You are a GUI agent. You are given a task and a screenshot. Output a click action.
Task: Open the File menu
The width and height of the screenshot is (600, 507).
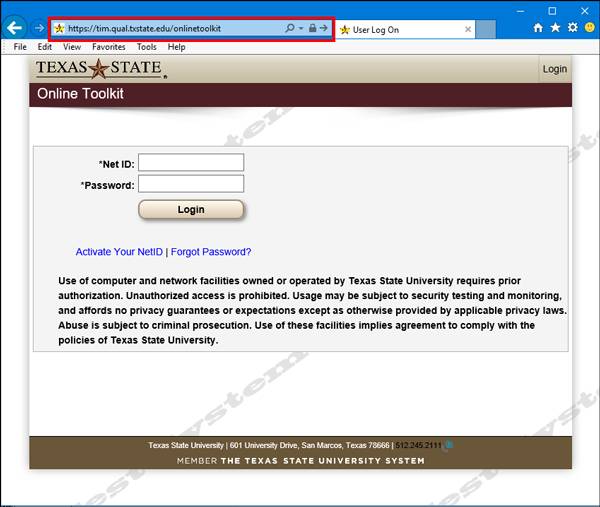click(20, 47)
